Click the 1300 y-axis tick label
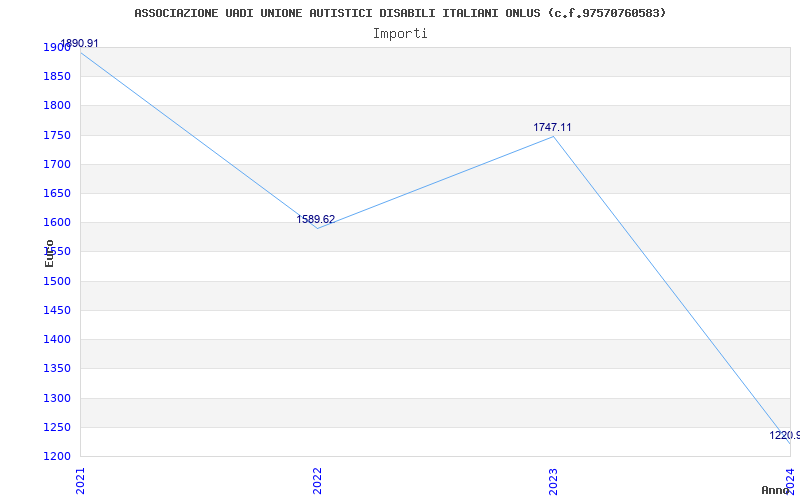The width and height of the screenshot is (800, 500). point(57,398)
